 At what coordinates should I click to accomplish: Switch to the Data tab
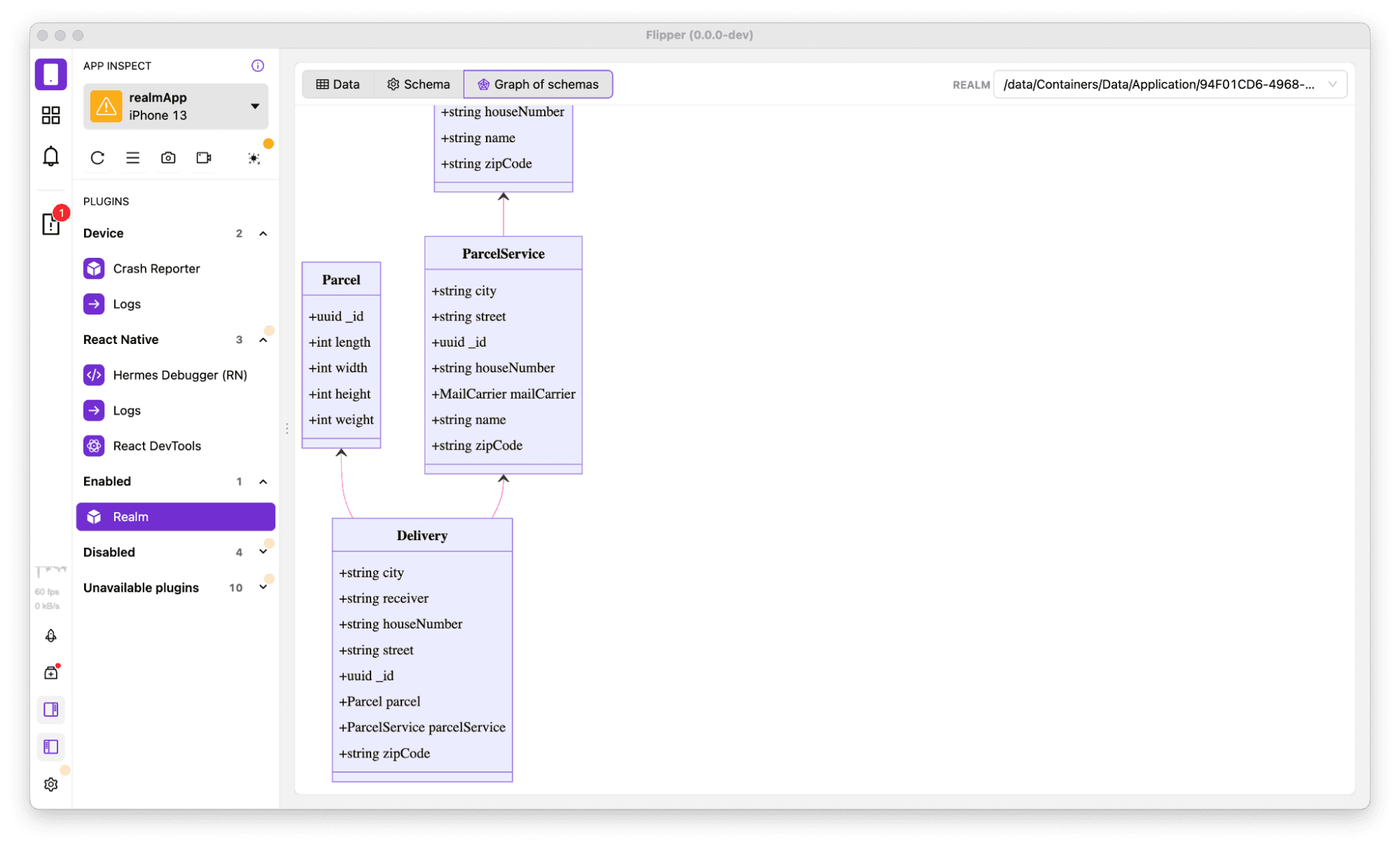pyautogui.click(x=338, y=84)
